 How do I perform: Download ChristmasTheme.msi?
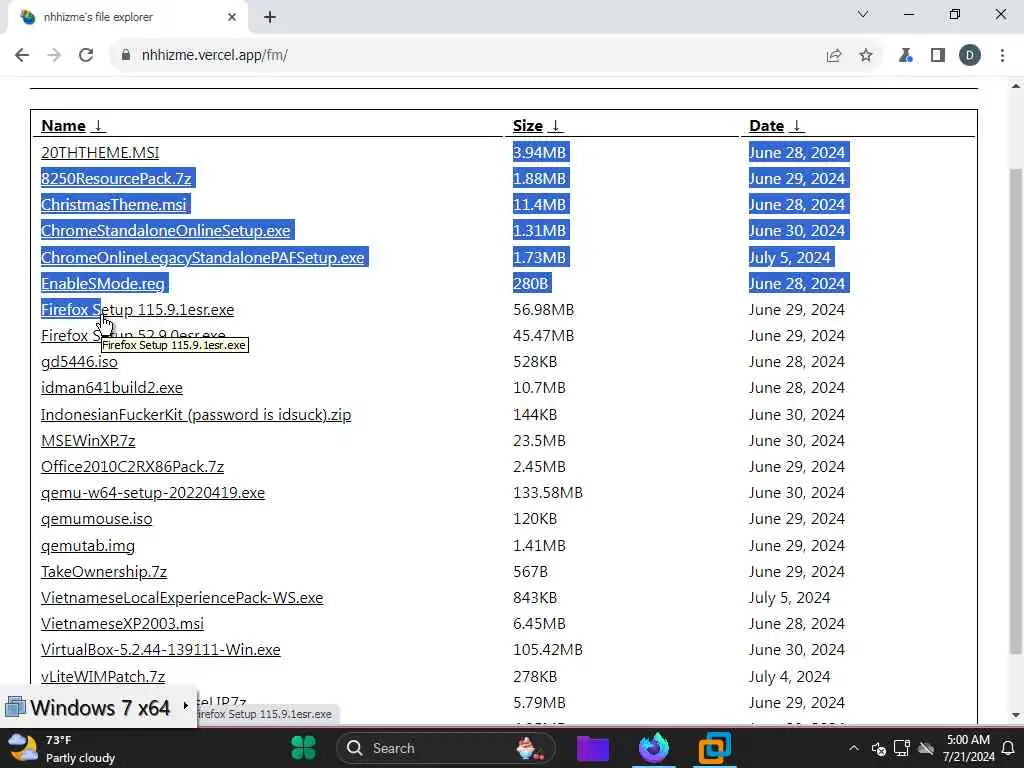(114, 204)
